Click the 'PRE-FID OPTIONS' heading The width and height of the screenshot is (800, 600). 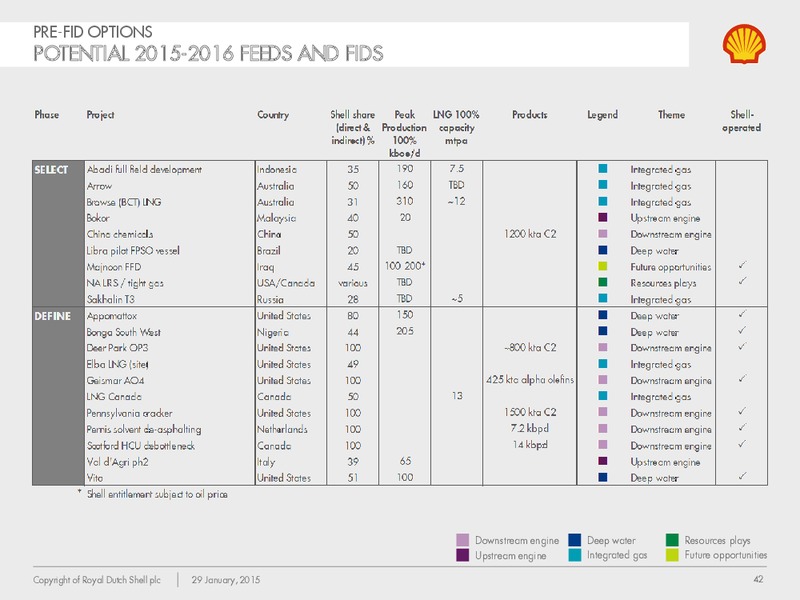tap(93, 32)
